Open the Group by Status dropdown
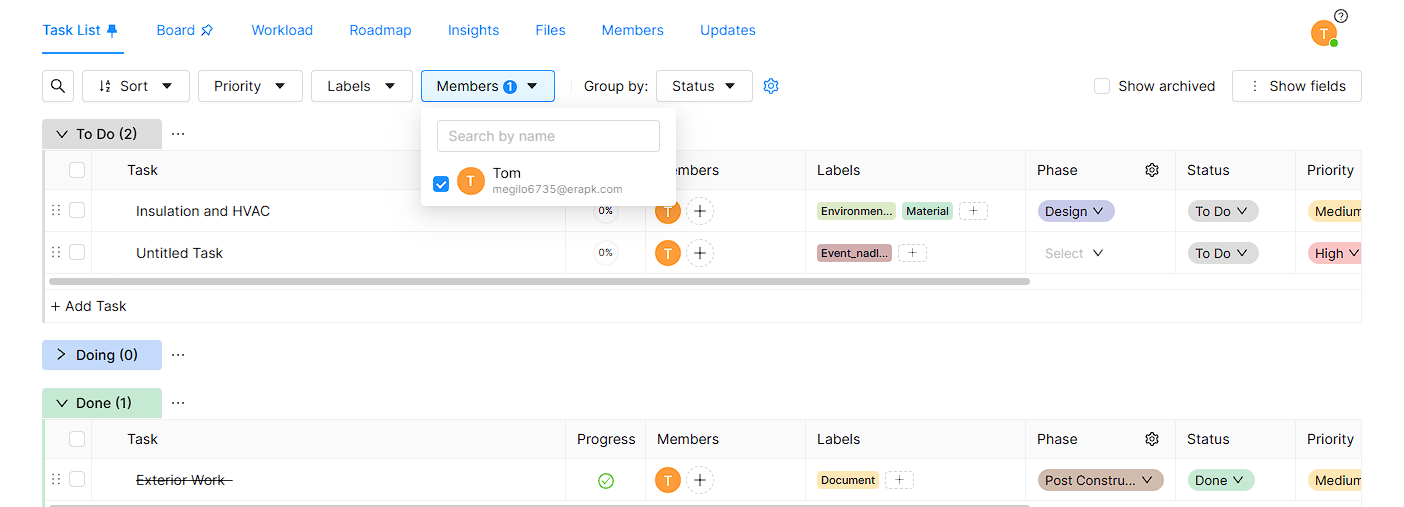The height and width of the screenshot is (507, 1404). (x=704, y=86)
